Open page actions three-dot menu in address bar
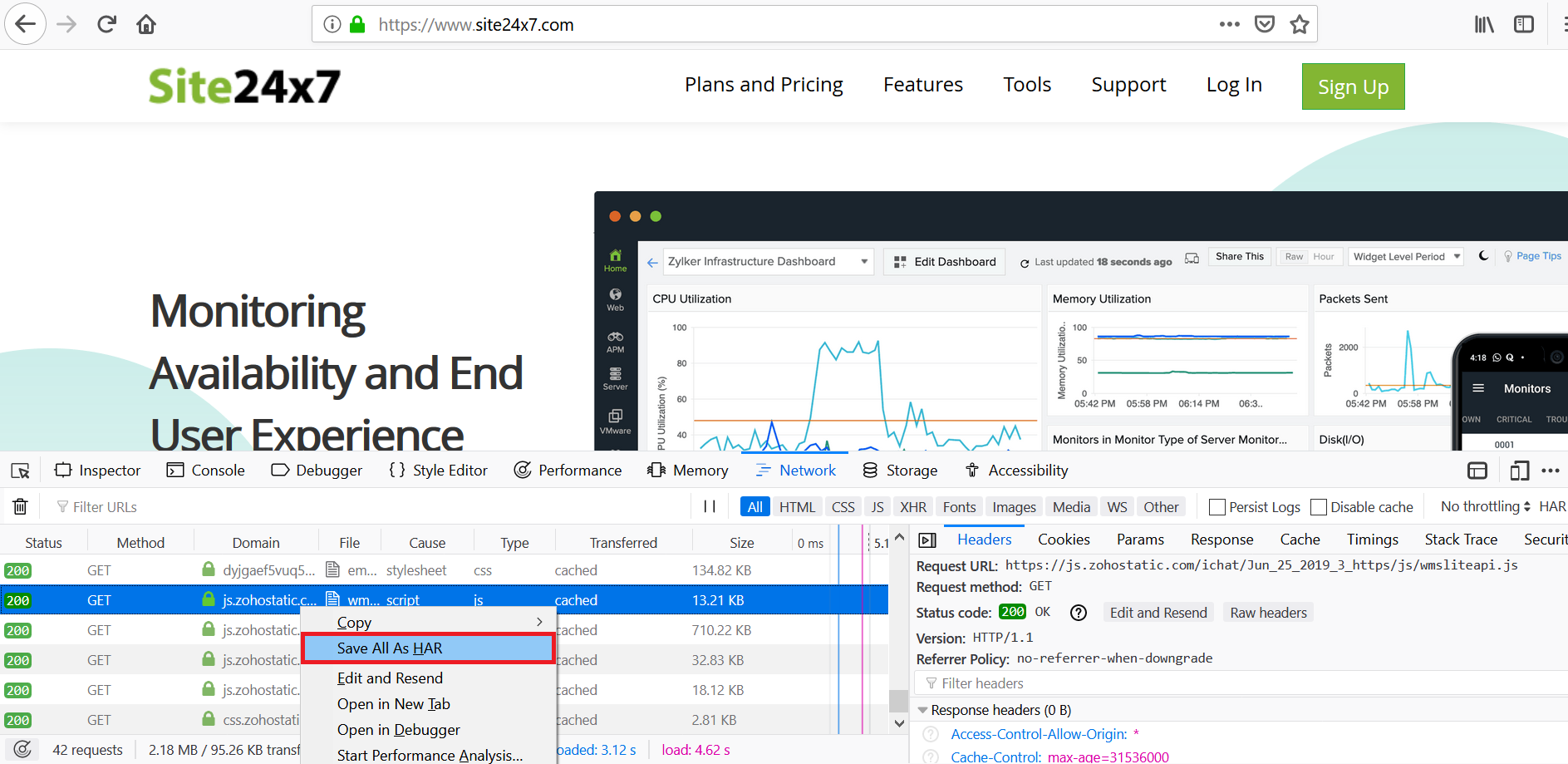1568x764 pixels. click(x=1230, y=24)
